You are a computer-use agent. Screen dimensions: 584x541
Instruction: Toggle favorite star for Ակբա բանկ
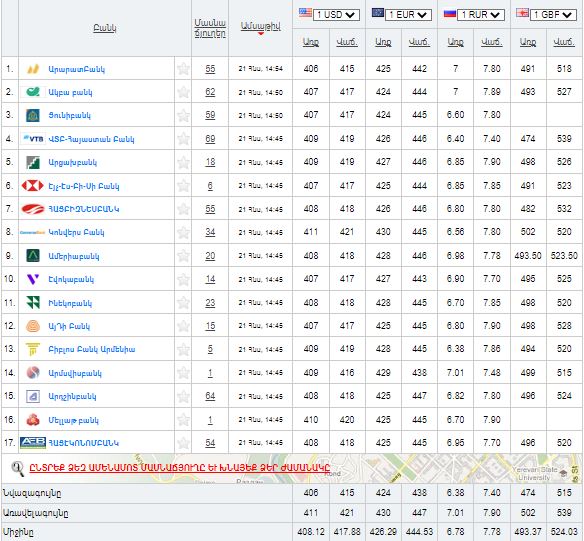coord(183,92)
